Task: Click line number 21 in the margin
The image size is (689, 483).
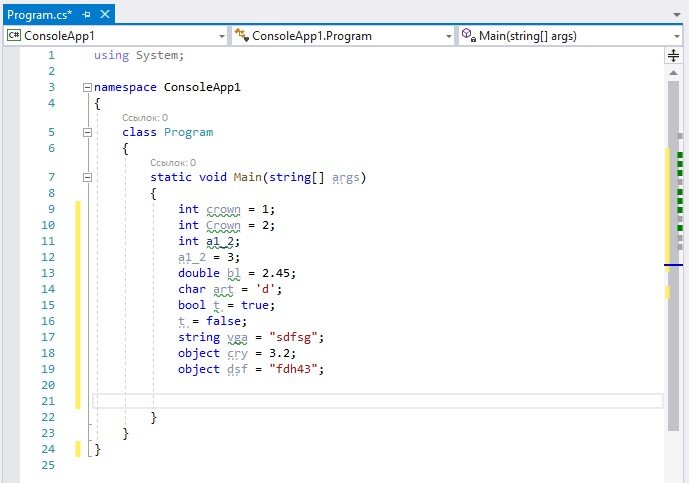Action: click(48, 401)
